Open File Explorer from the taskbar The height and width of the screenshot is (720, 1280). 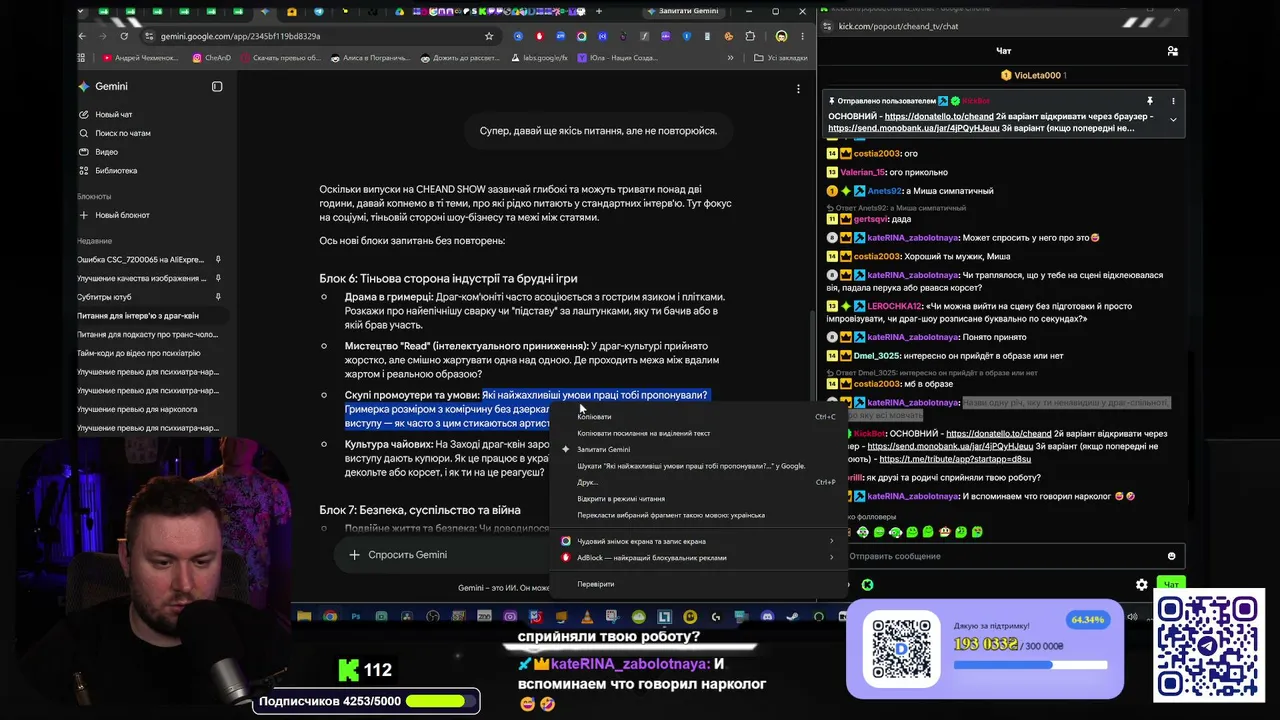[304, 617]
